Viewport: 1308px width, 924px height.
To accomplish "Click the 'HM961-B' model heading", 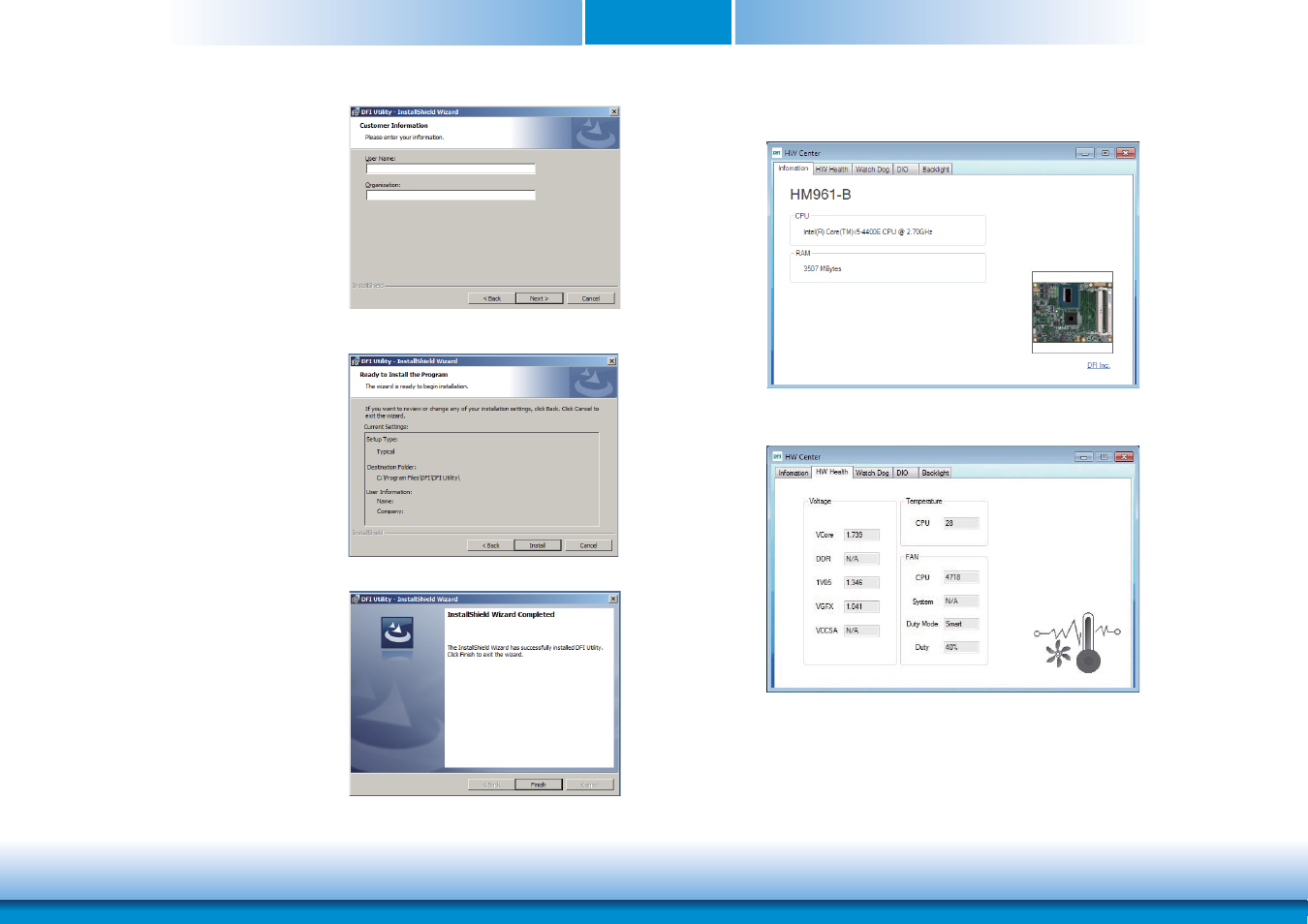I will (821, 195).
